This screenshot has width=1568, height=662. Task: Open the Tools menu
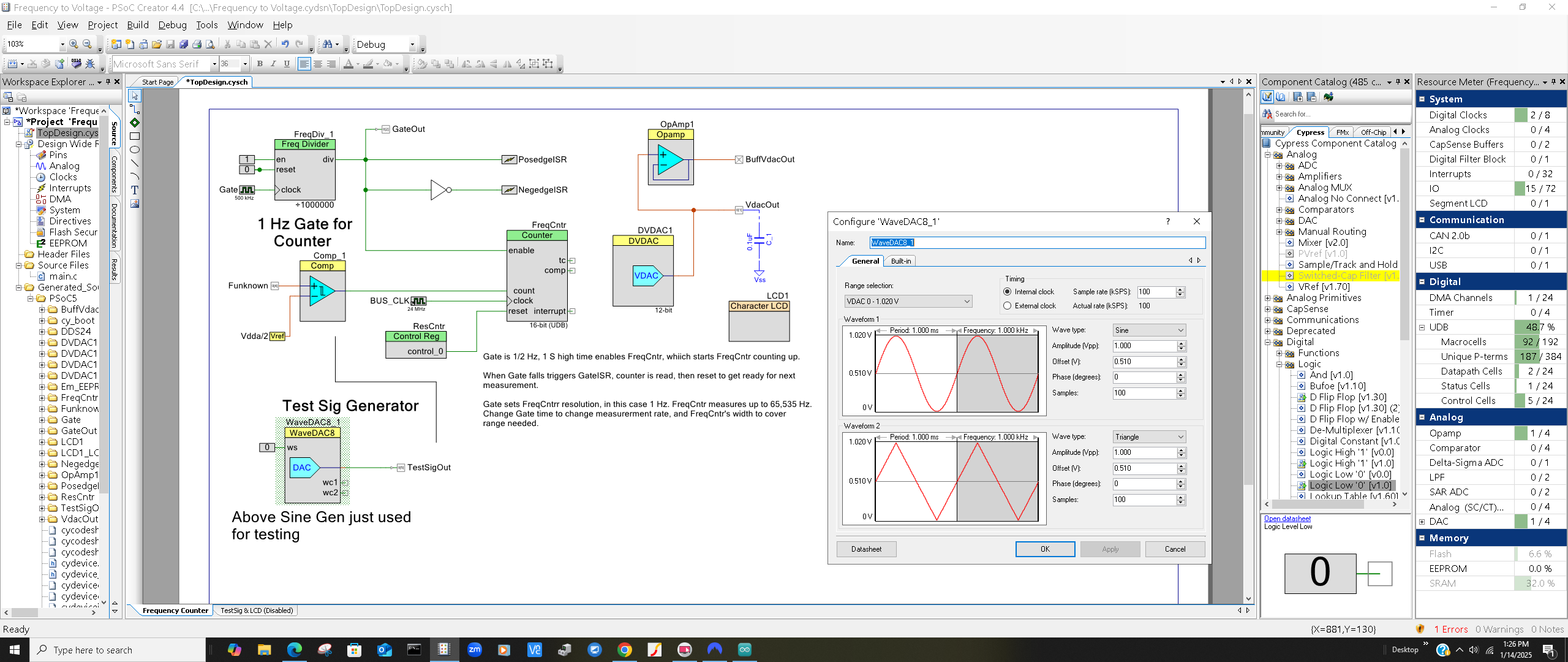coord(206,25)
